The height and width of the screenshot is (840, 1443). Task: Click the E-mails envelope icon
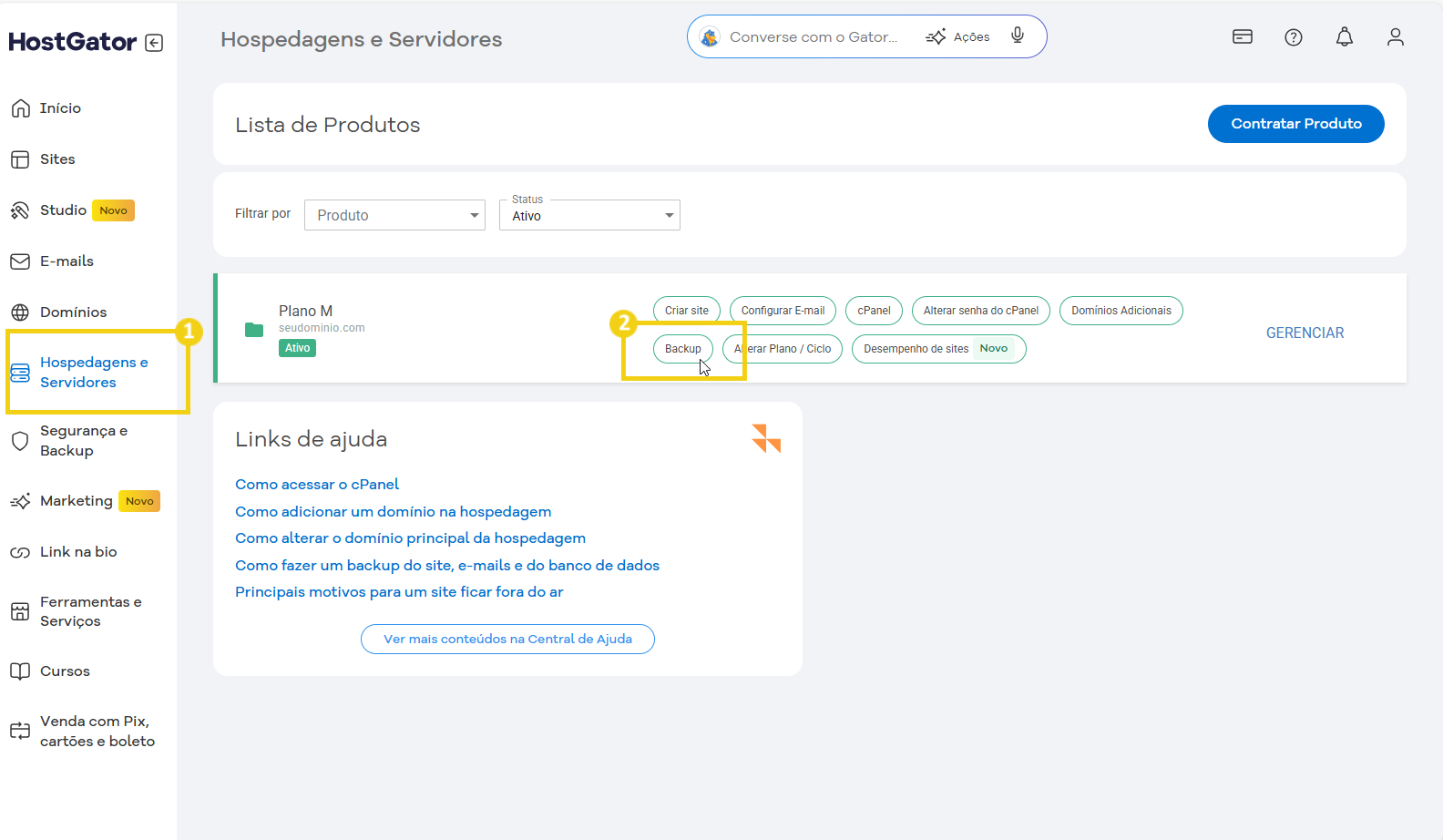(20, 261)
